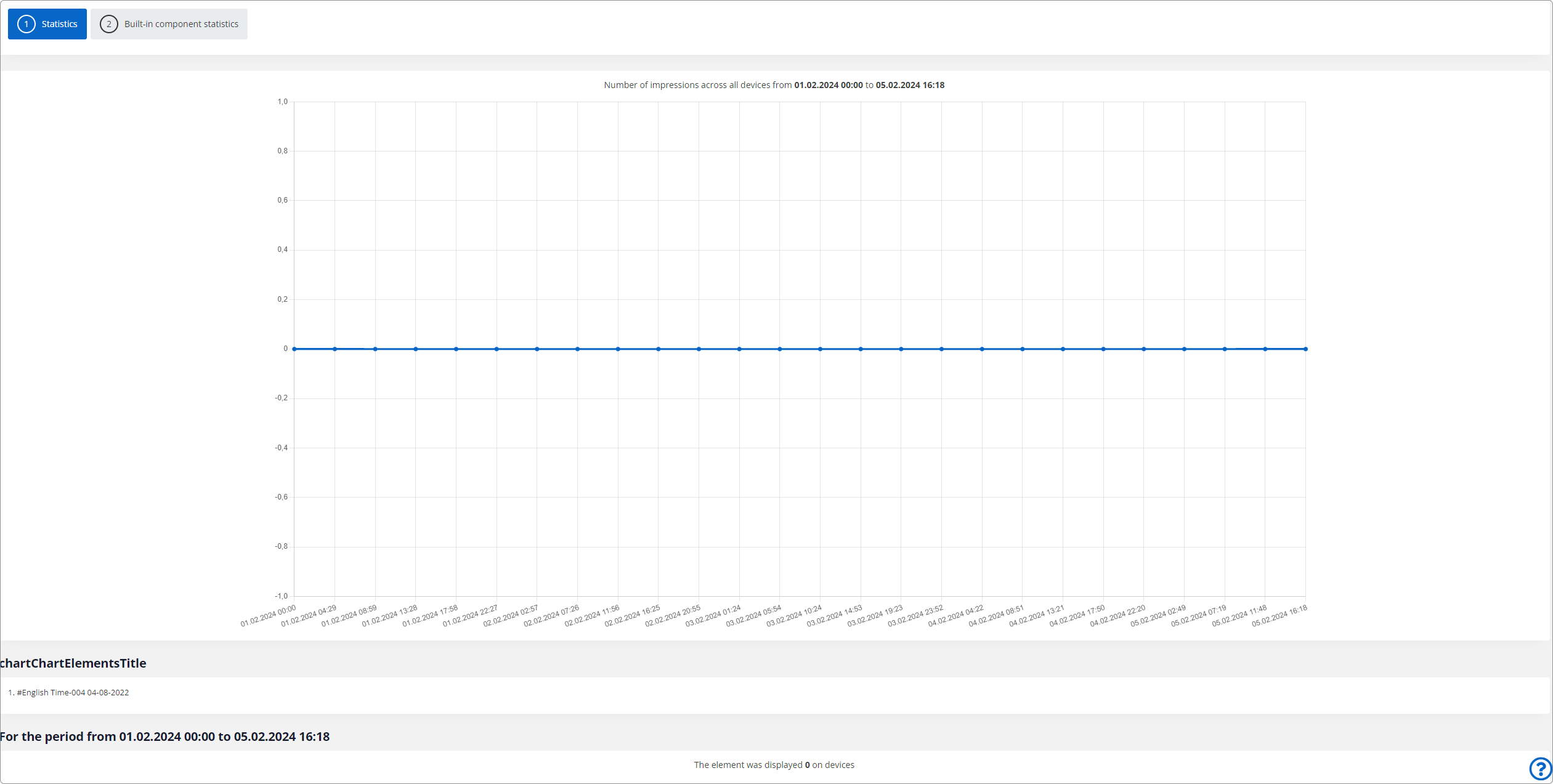Click the last data point near 05.02.2024 16:18
The image size is (1553, 784).
coord(1305,349)
